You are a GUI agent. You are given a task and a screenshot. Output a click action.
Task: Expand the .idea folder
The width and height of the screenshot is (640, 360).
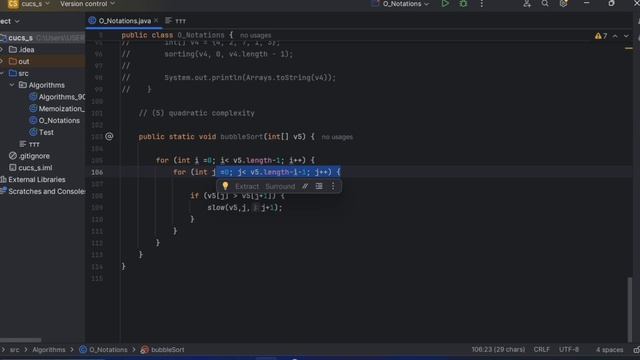coord(2,50)
